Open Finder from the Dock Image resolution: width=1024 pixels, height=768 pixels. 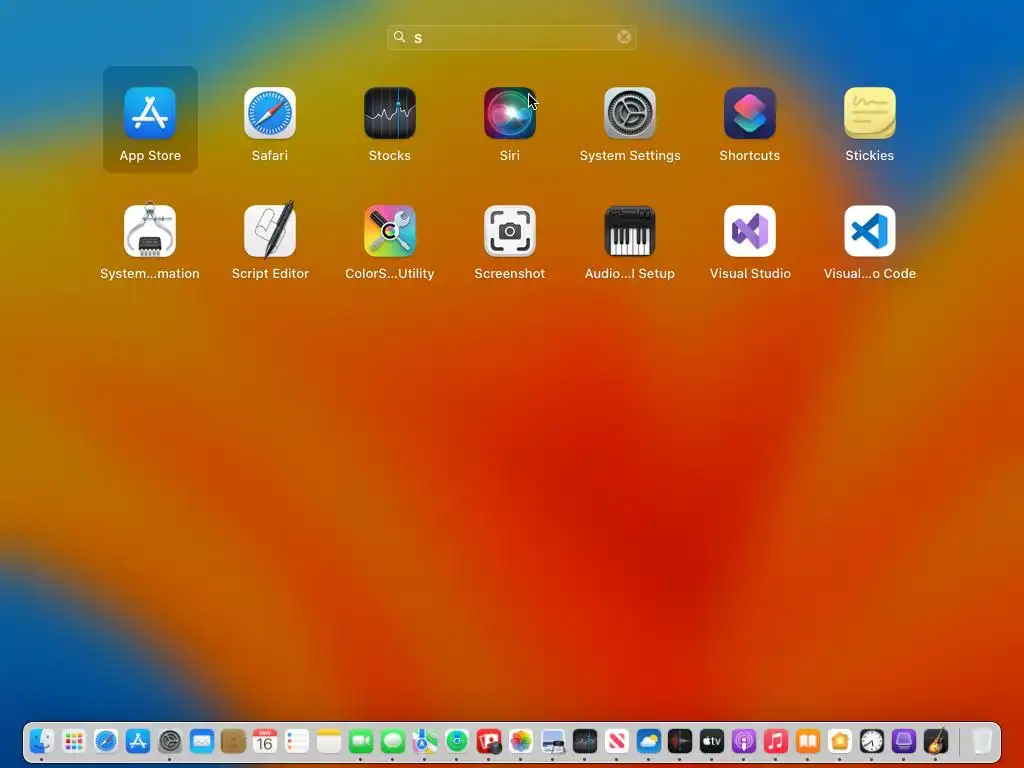[x=42, y=741]
